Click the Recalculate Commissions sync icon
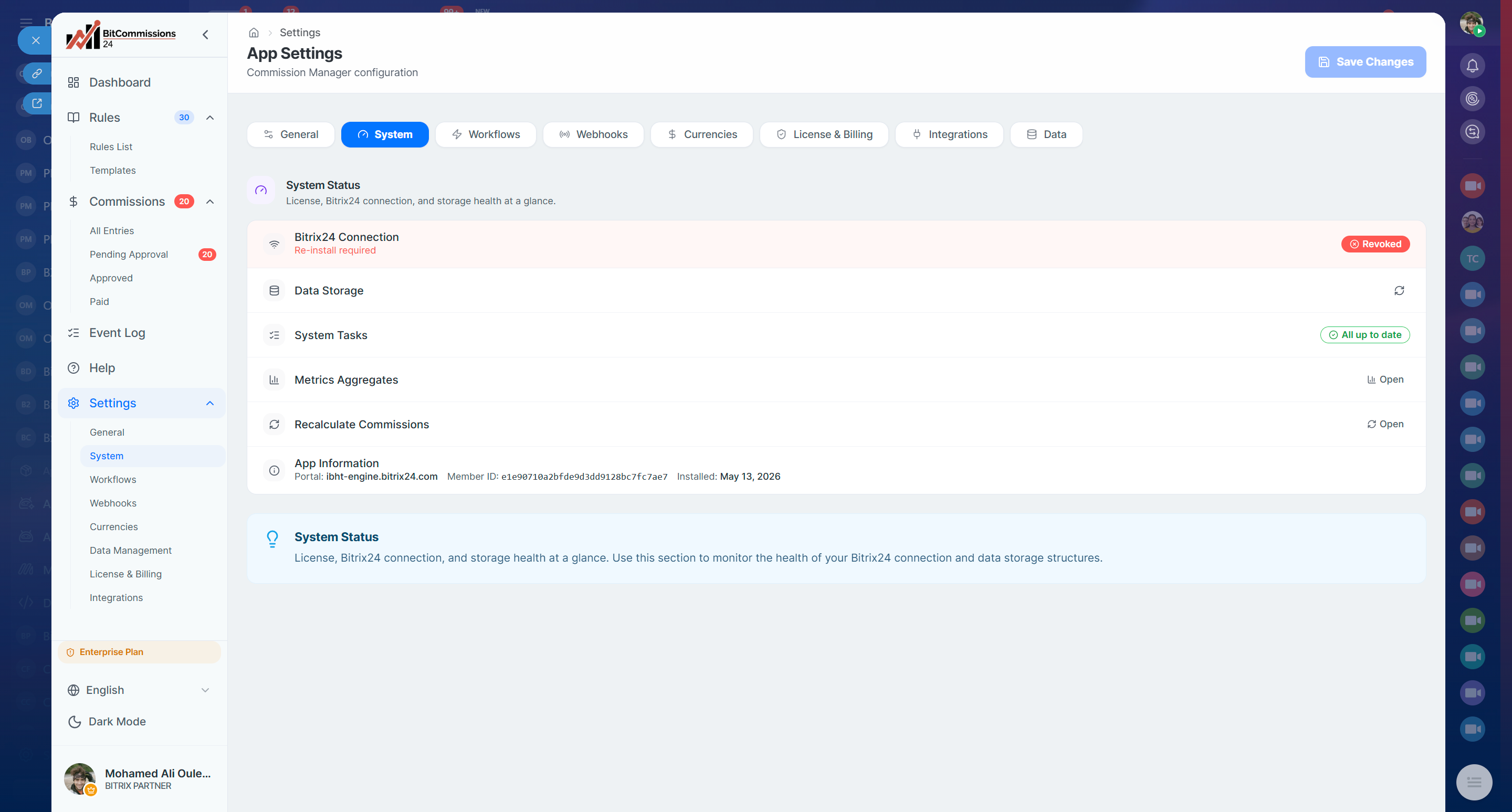1512x812 pixels. coord(274,424)
